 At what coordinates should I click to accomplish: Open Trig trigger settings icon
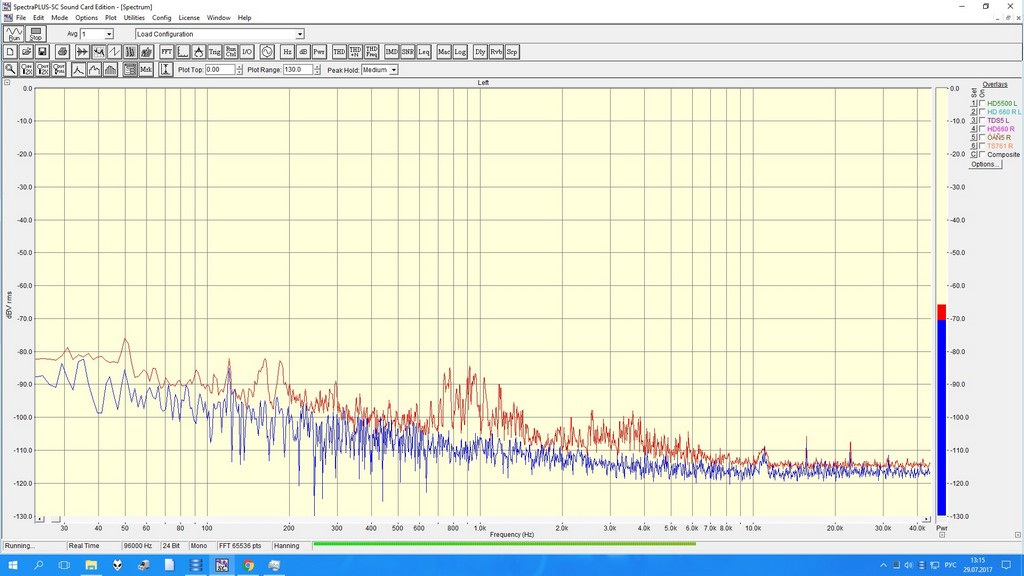214,52
